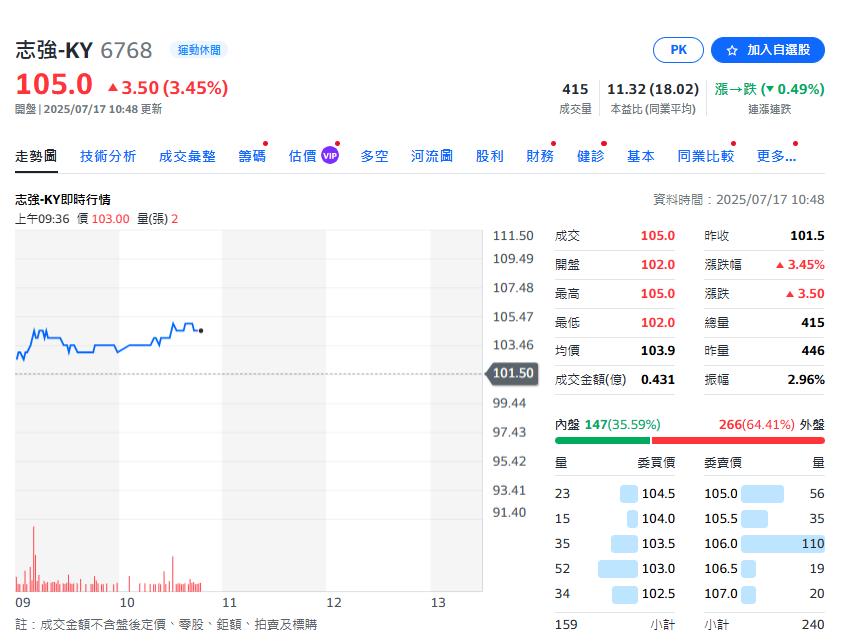View the 股利 tab
The width and height of the screenshot is (845, 644).
(x=489, y=156)
